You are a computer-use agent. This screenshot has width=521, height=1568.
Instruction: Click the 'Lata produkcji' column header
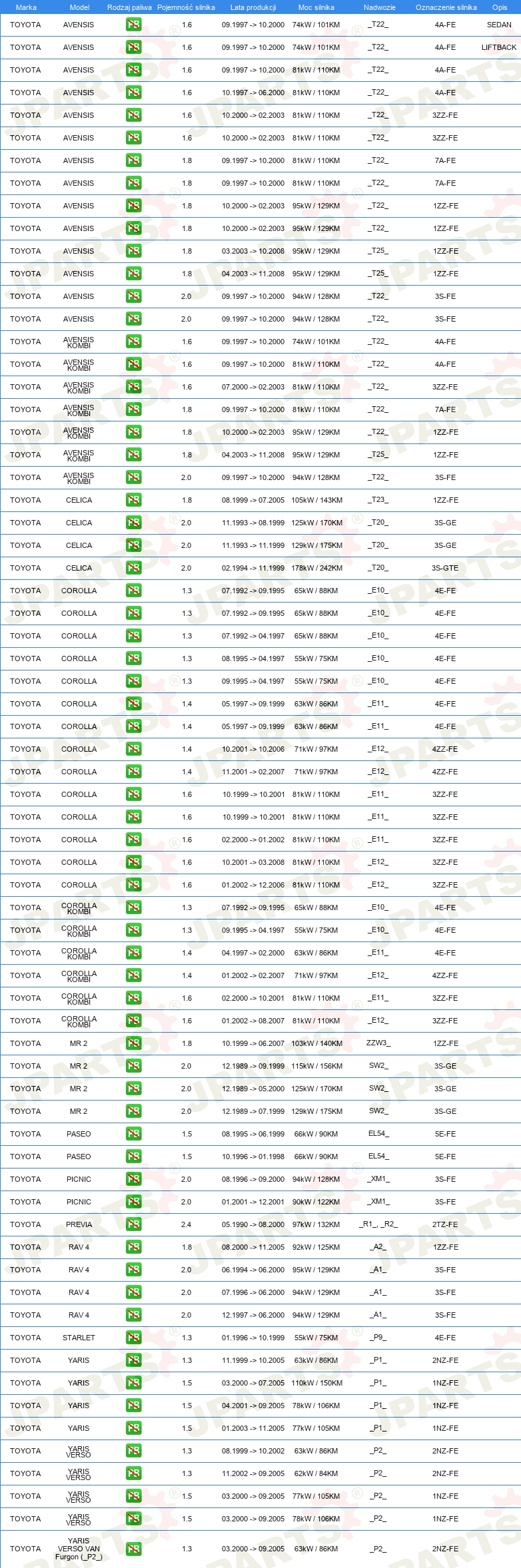[x=253, y=7]
